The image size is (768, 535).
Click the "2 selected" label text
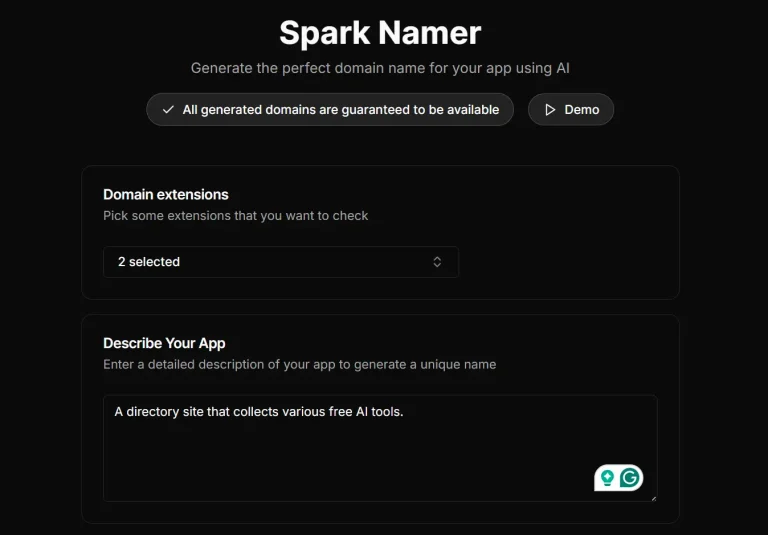[149, 262]
